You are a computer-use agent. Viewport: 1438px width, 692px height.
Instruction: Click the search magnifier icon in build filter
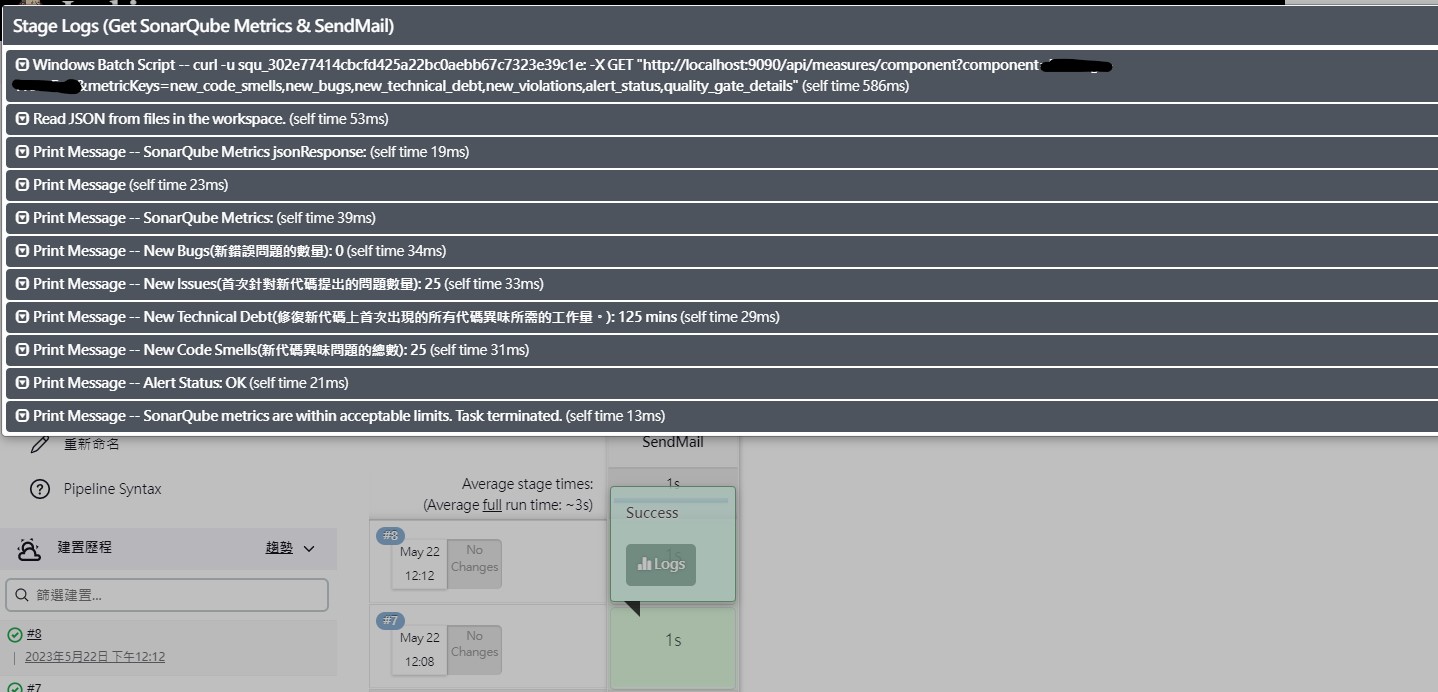[x=21, y=595]
